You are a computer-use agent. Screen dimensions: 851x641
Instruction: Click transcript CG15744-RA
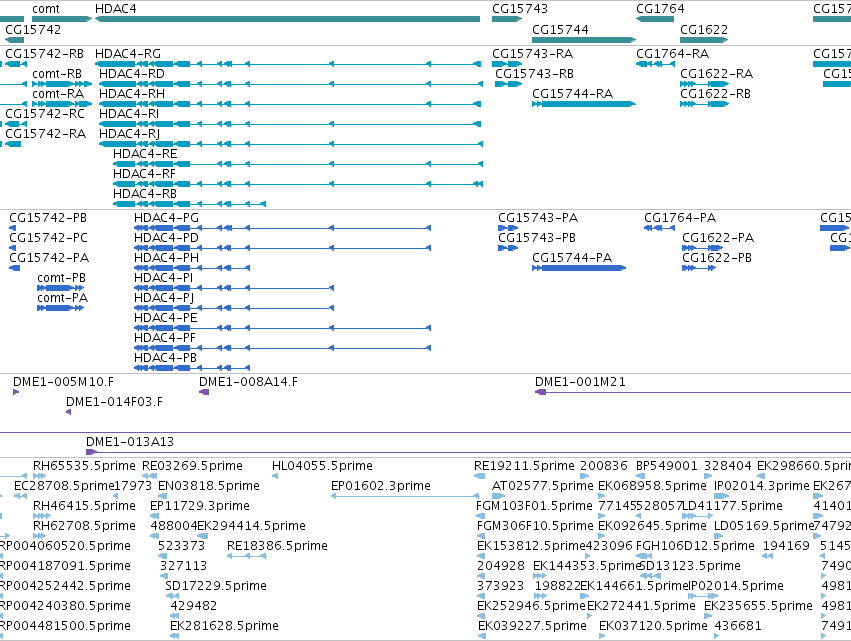(572, 94)
